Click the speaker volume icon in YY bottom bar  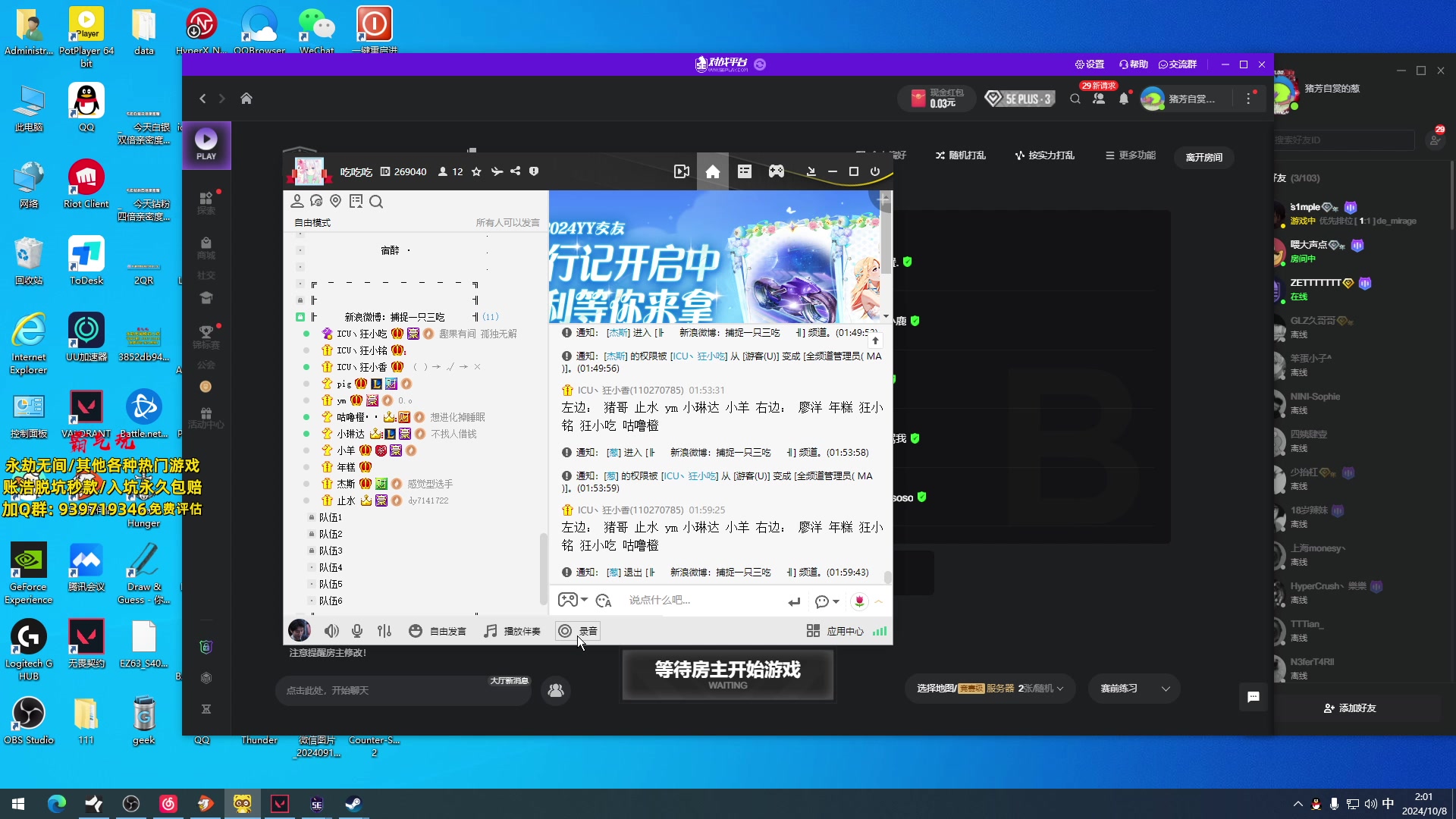[x=331, y=631]
